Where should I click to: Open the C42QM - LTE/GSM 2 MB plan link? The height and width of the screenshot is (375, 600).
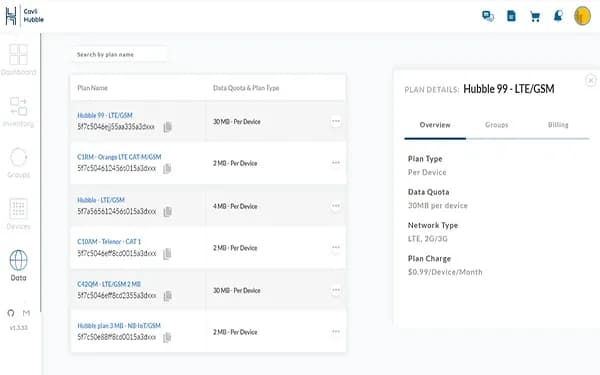[109, 284]
